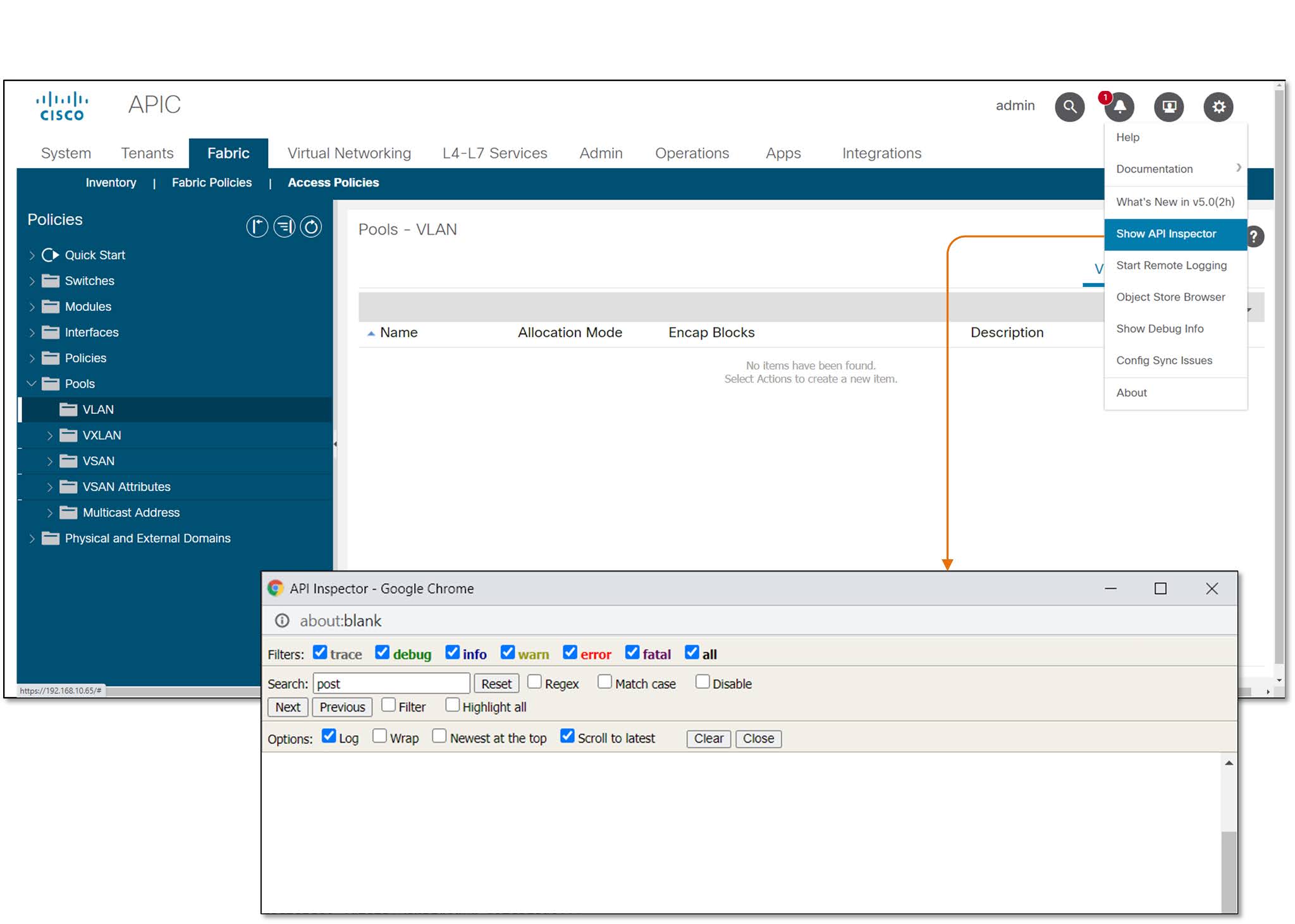Image resolution: width=1295 pixels, height=924 pixels.
Task: Click the filter icon in the Policies panel
Action: tap(284, 226)
